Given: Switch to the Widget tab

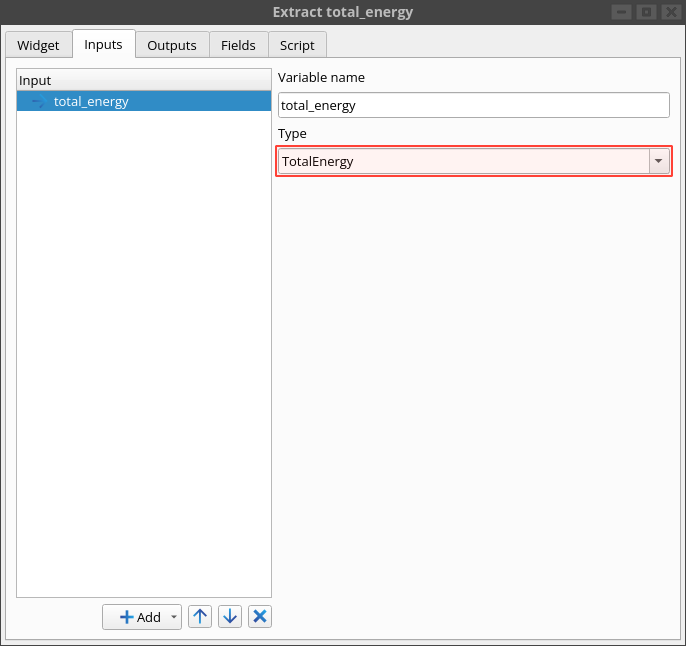Looking at the screenshot, I should click(x=38, y=45).
